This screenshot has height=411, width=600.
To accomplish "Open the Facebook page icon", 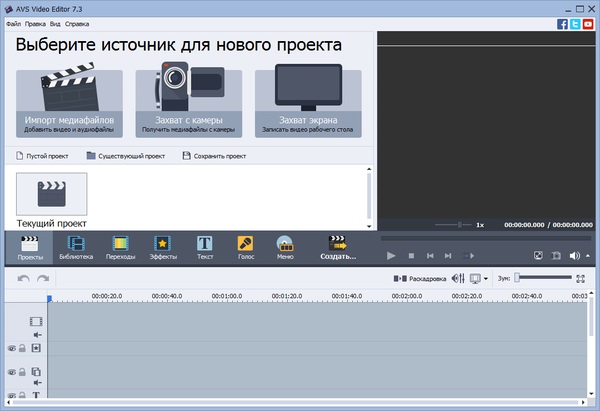I will 563,22.
